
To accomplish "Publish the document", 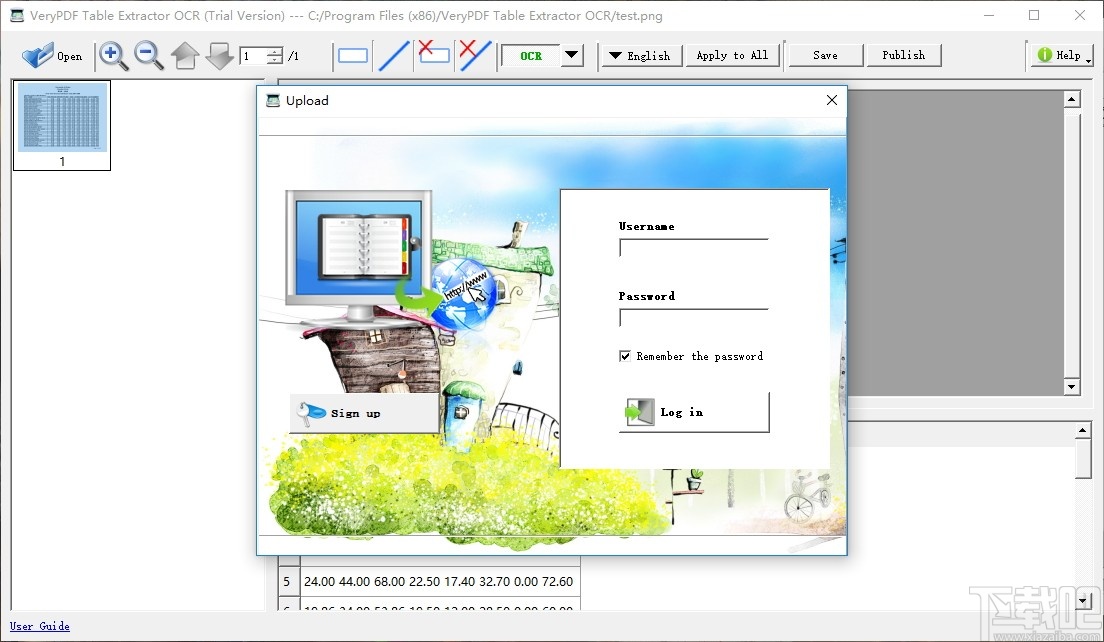I will point(903,55).
